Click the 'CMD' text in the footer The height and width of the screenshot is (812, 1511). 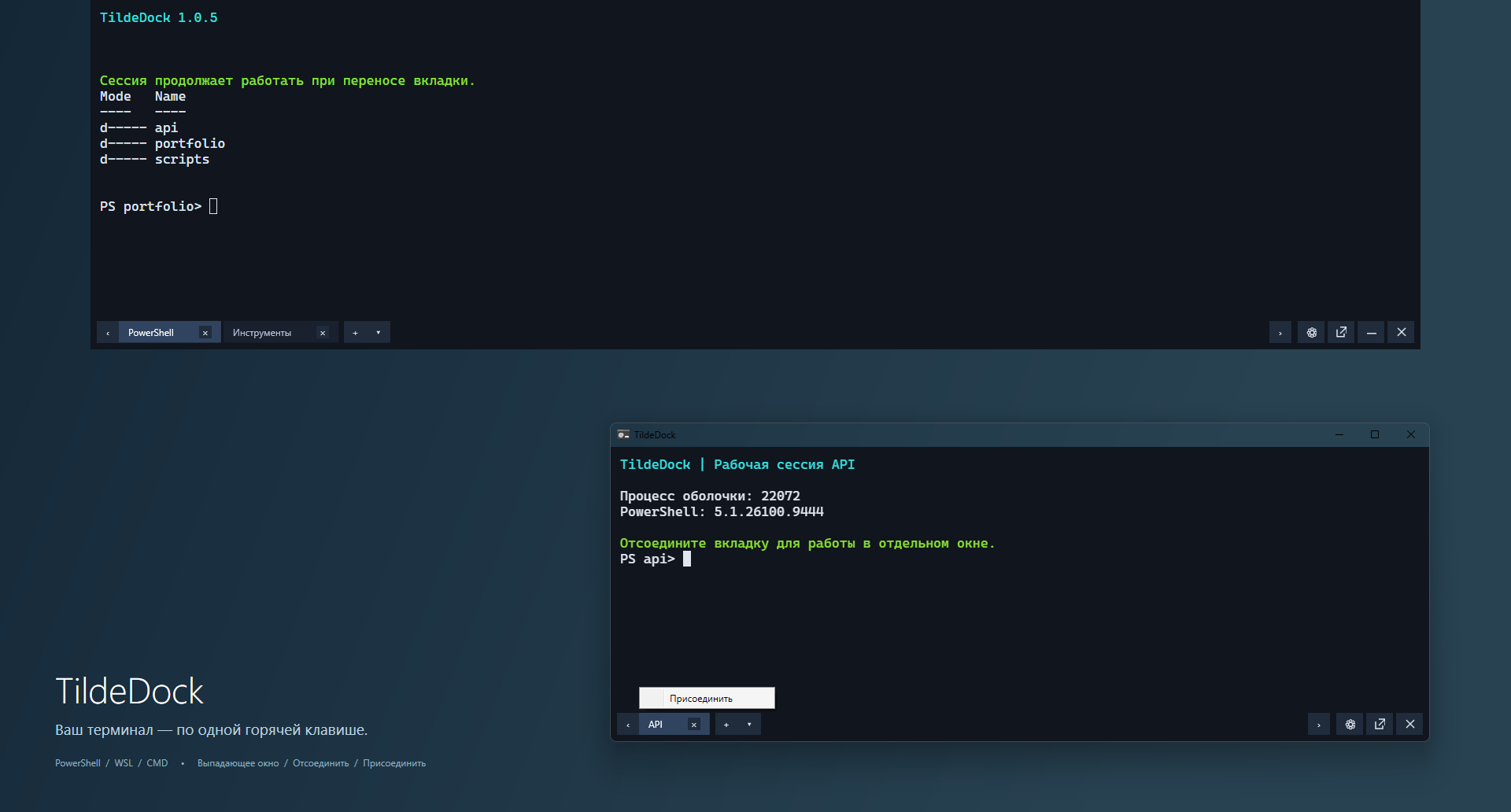click(x=157, y=763)
